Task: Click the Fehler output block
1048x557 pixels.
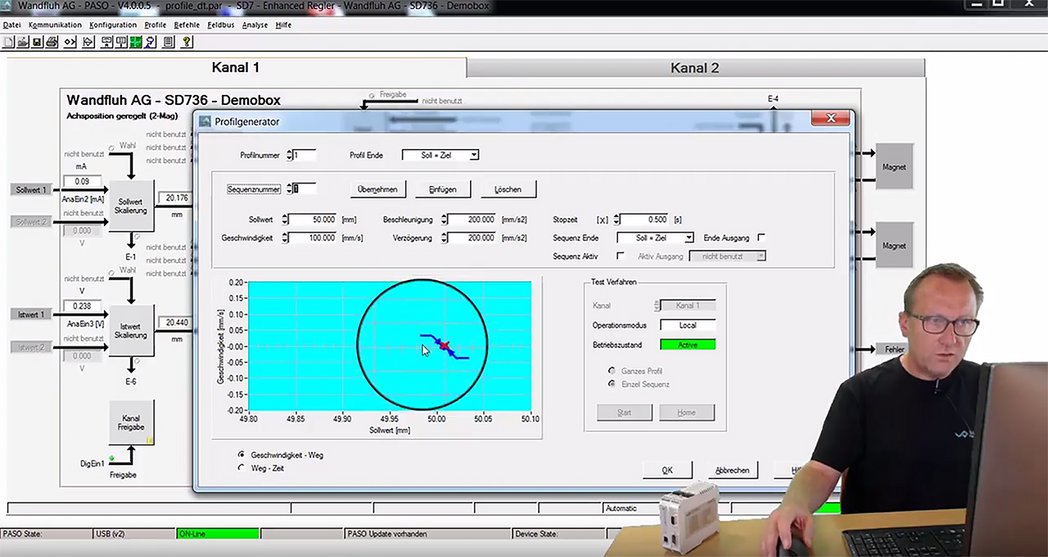Action: (894, 349)
